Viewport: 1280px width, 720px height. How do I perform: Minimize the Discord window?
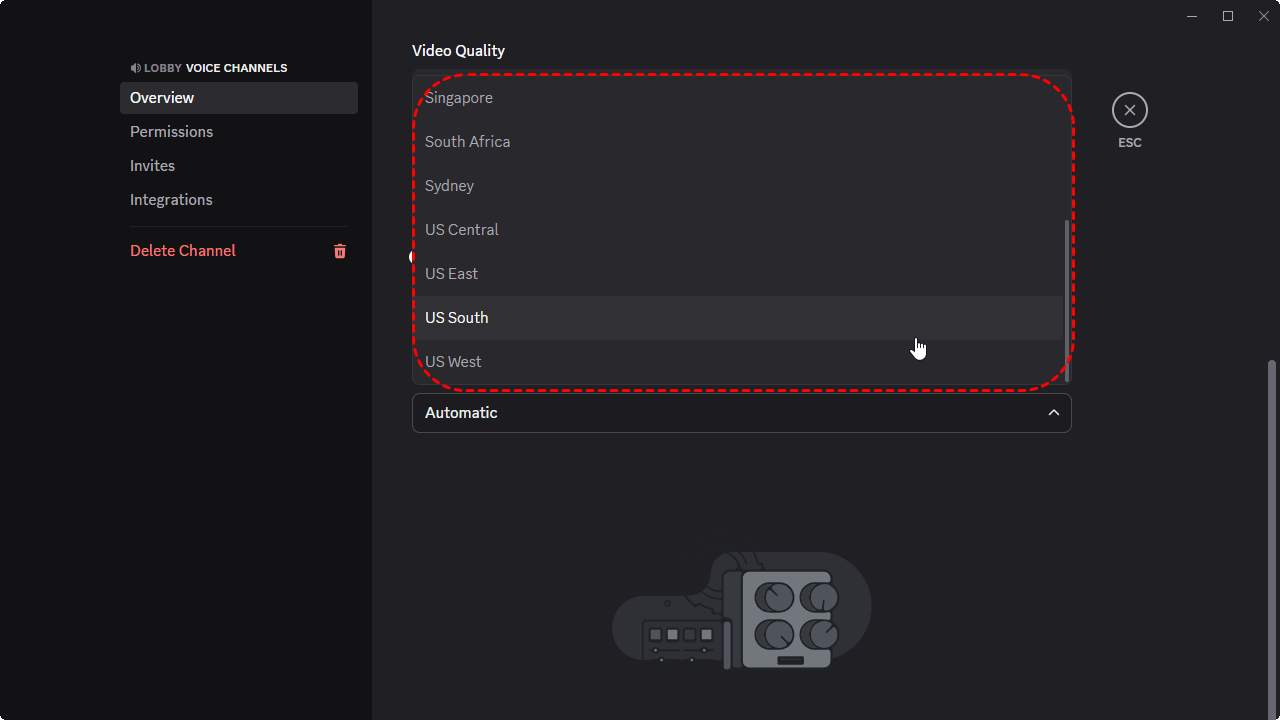point(1192,16)
